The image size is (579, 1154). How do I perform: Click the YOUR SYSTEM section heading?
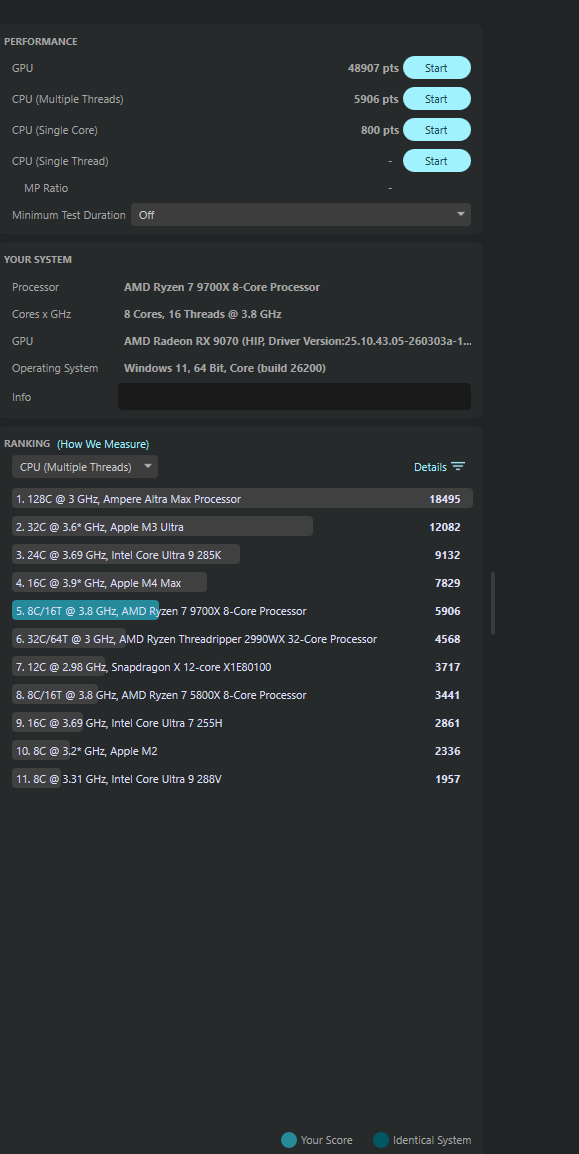click(38, 259)
